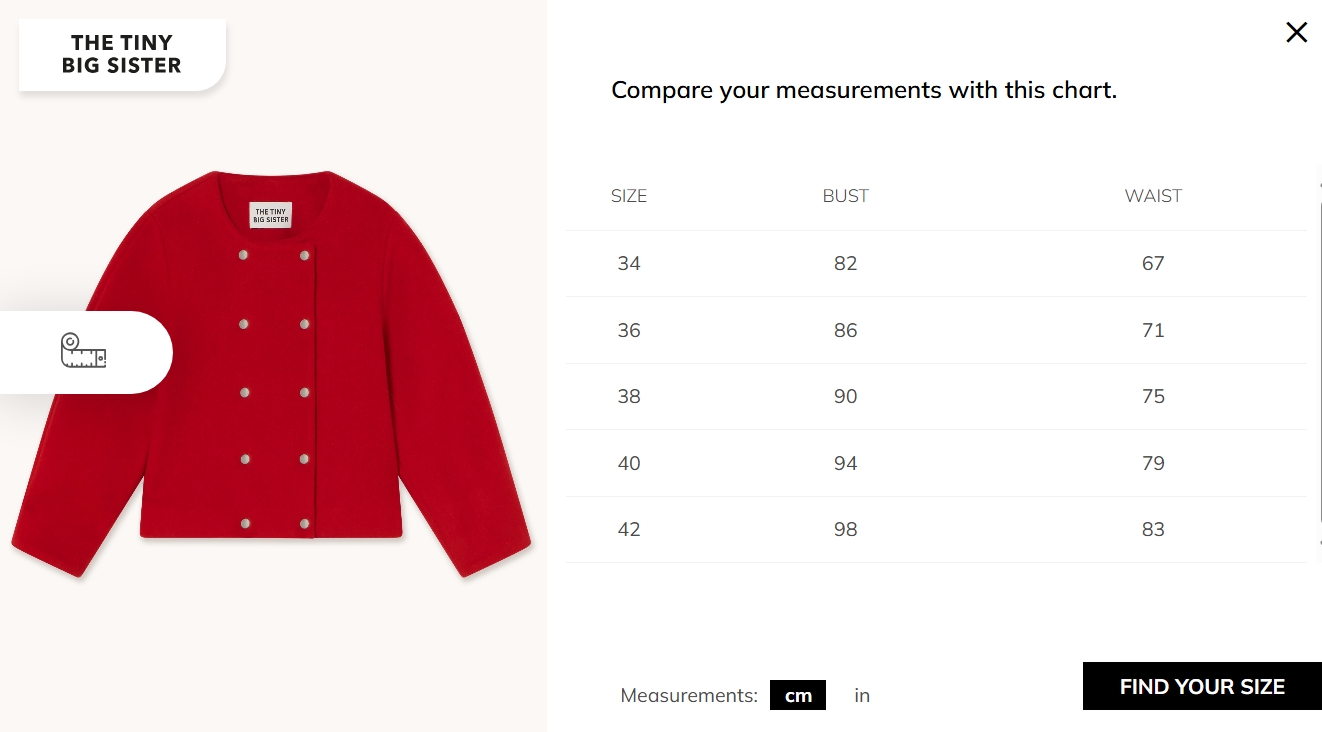
Task: Click the waist value 79
Action: [x=1153, y=463]
